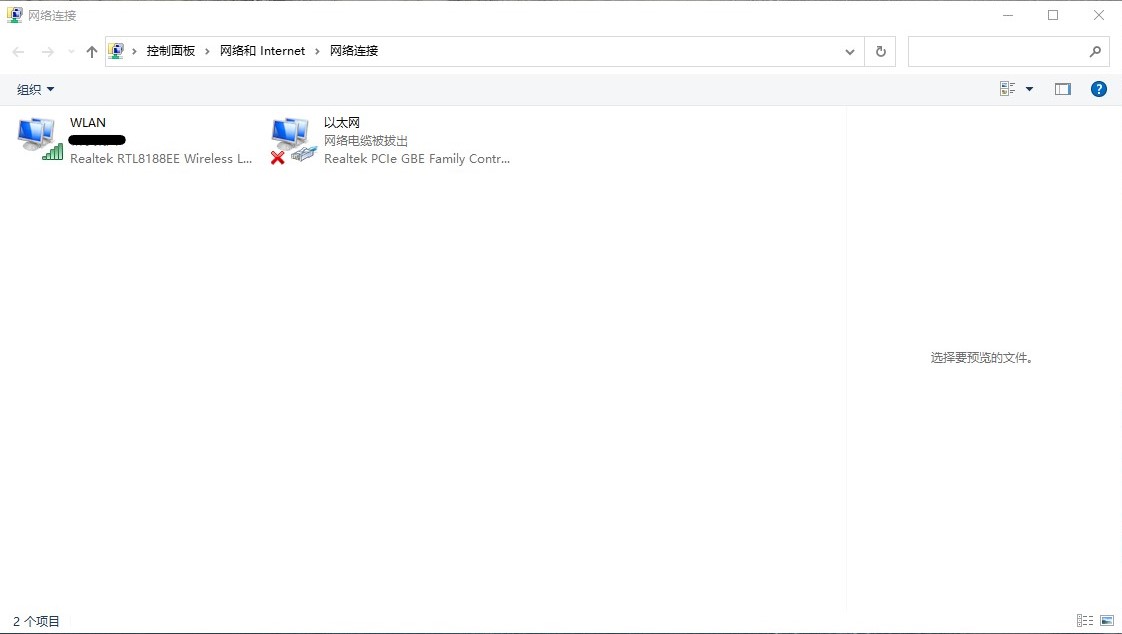Open the WLAN network connection
Screen dimensions: 1122x634
[87, 122]
